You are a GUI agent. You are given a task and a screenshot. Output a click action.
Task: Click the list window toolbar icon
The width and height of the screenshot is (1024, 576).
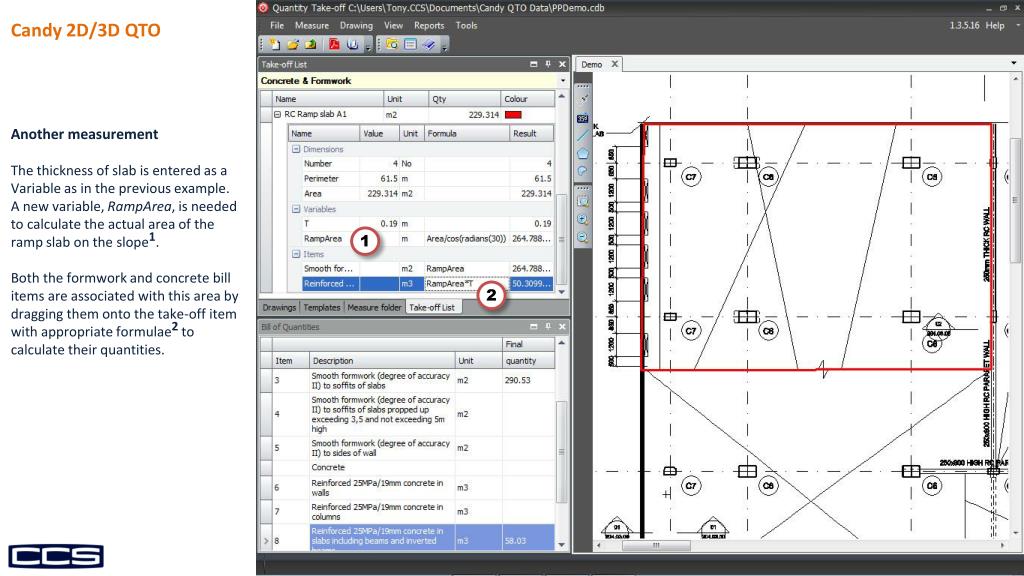[410, 44]
